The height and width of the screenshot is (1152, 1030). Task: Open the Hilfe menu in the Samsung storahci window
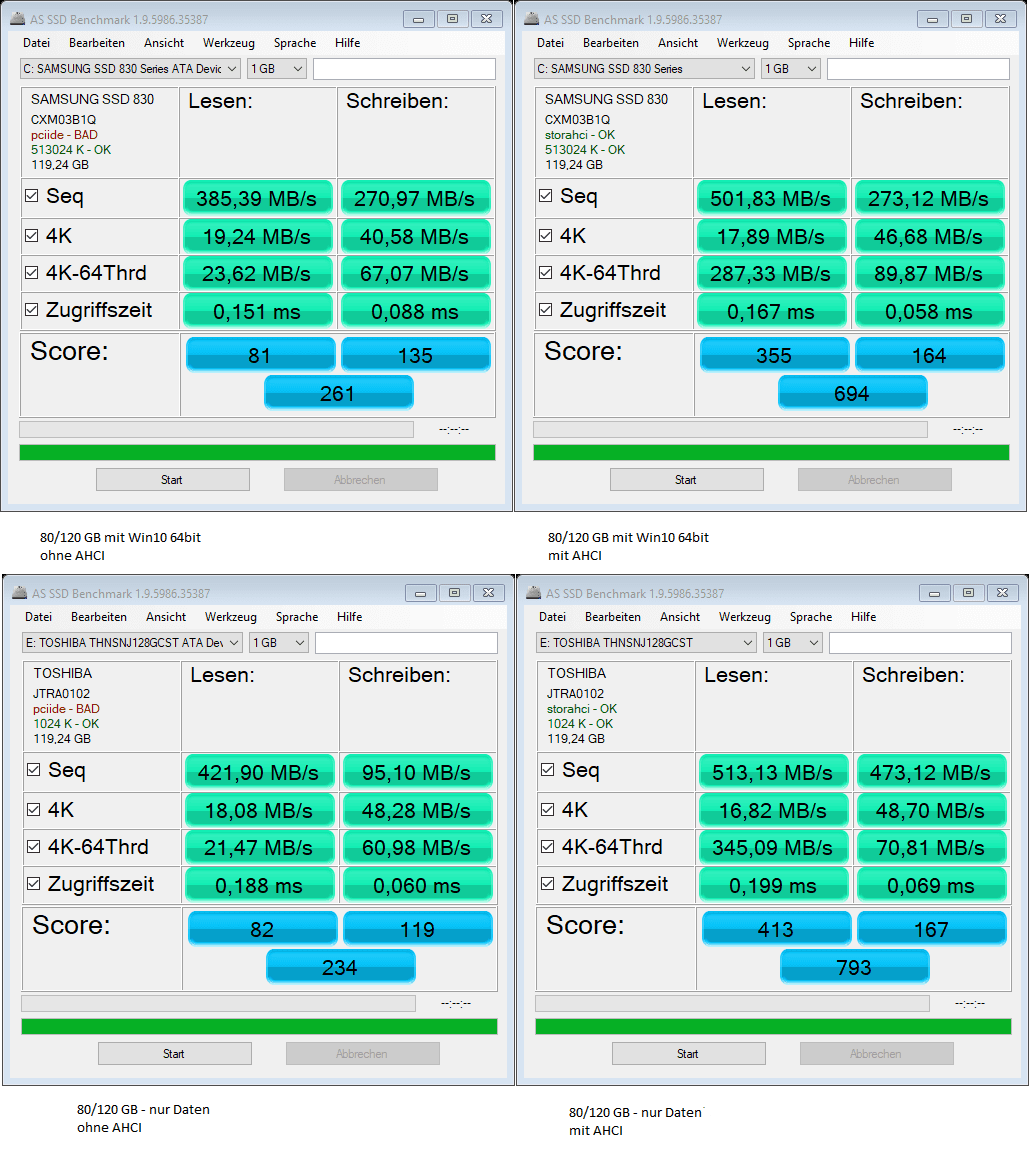point(861,43)
